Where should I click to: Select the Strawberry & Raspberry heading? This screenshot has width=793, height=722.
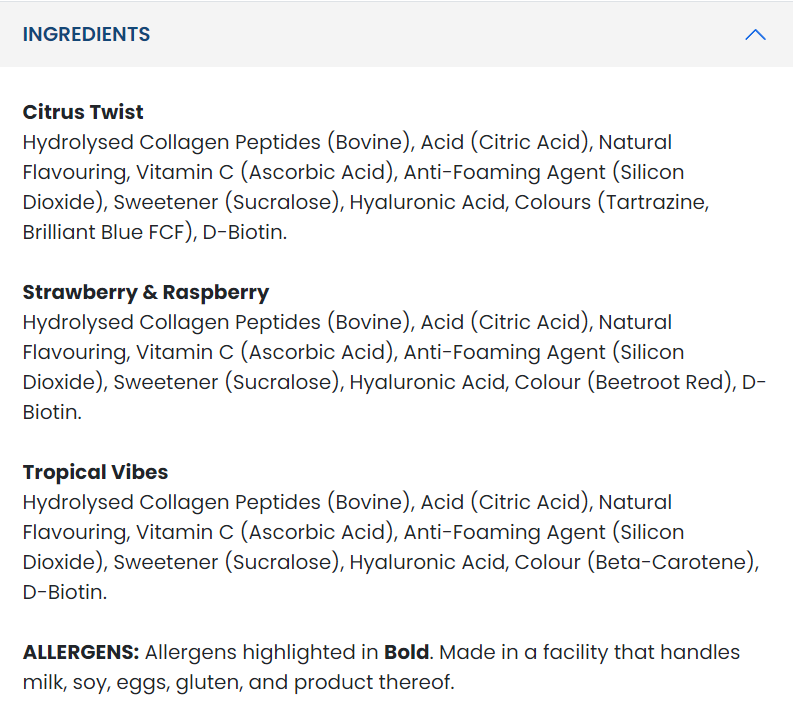pos(146,292)
